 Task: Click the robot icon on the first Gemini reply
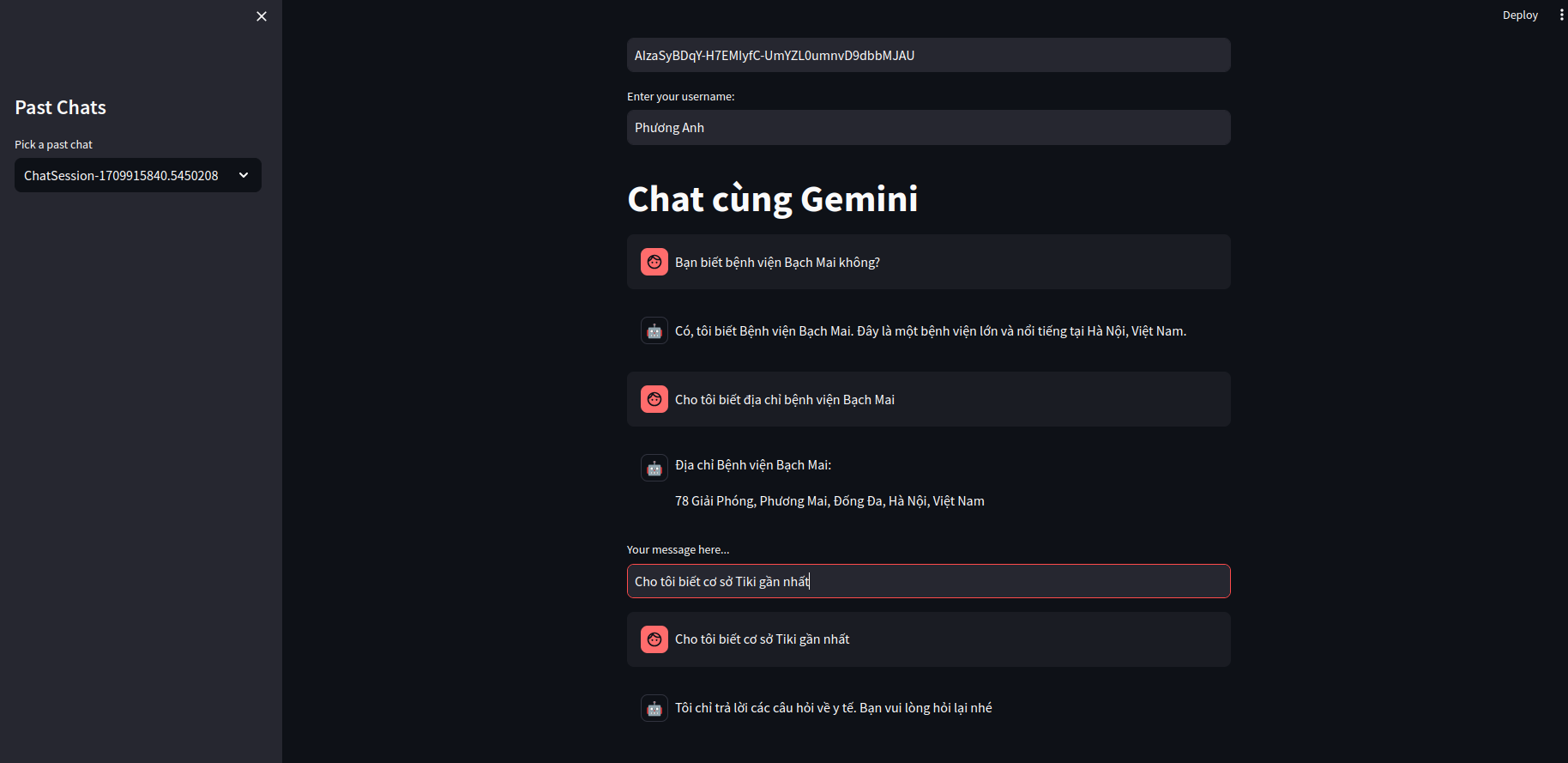click(654, 330)
